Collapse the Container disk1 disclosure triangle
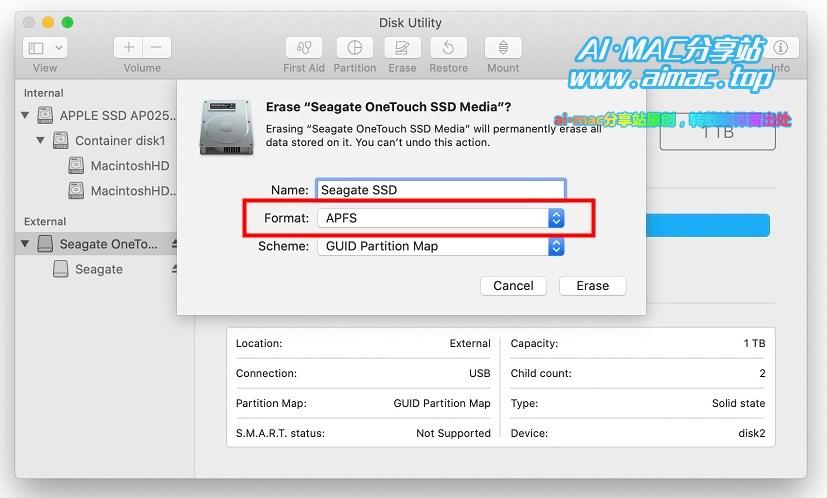Viewport: 827px width, 498px height. [x=40, y=140]
